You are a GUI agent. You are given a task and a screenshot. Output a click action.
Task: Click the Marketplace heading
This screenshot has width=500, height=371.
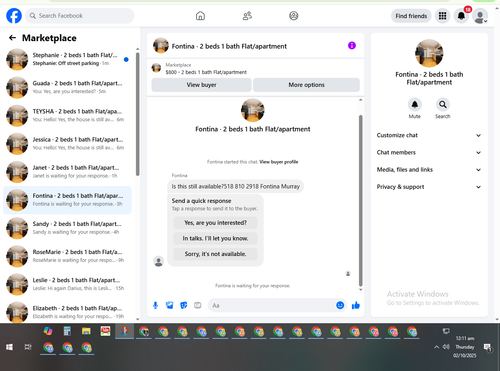click(49, 38)
